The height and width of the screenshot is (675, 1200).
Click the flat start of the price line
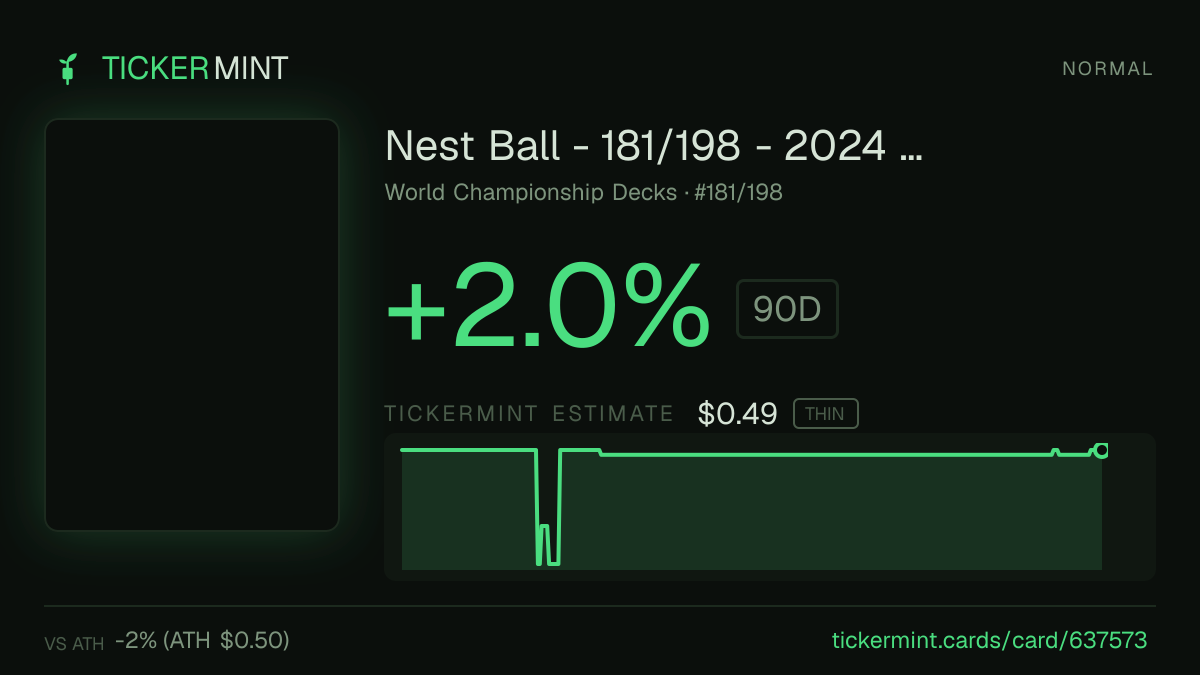(467, 450)
